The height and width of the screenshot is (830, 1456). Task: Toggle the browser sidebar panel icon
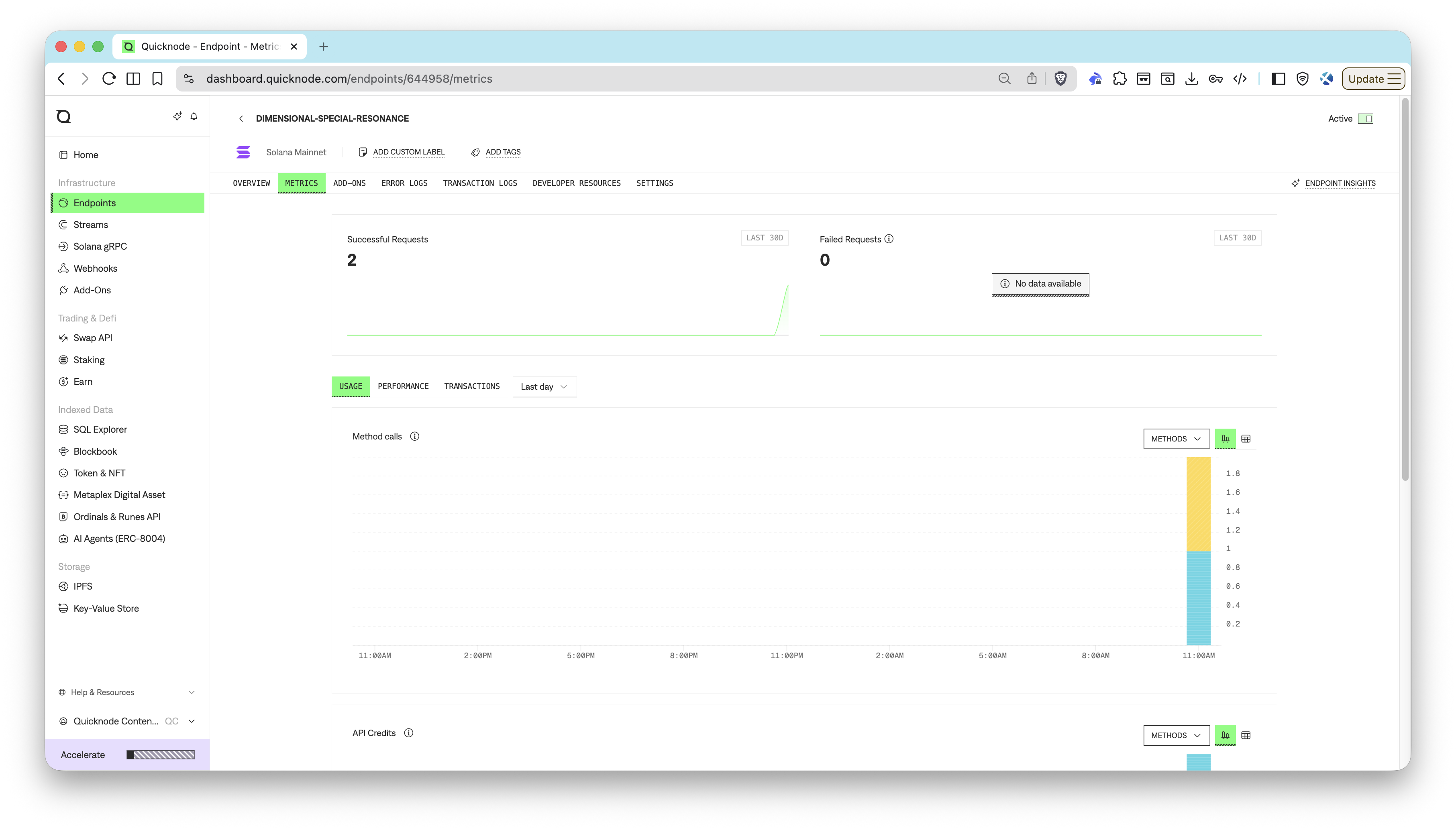tap(1278, 79)
